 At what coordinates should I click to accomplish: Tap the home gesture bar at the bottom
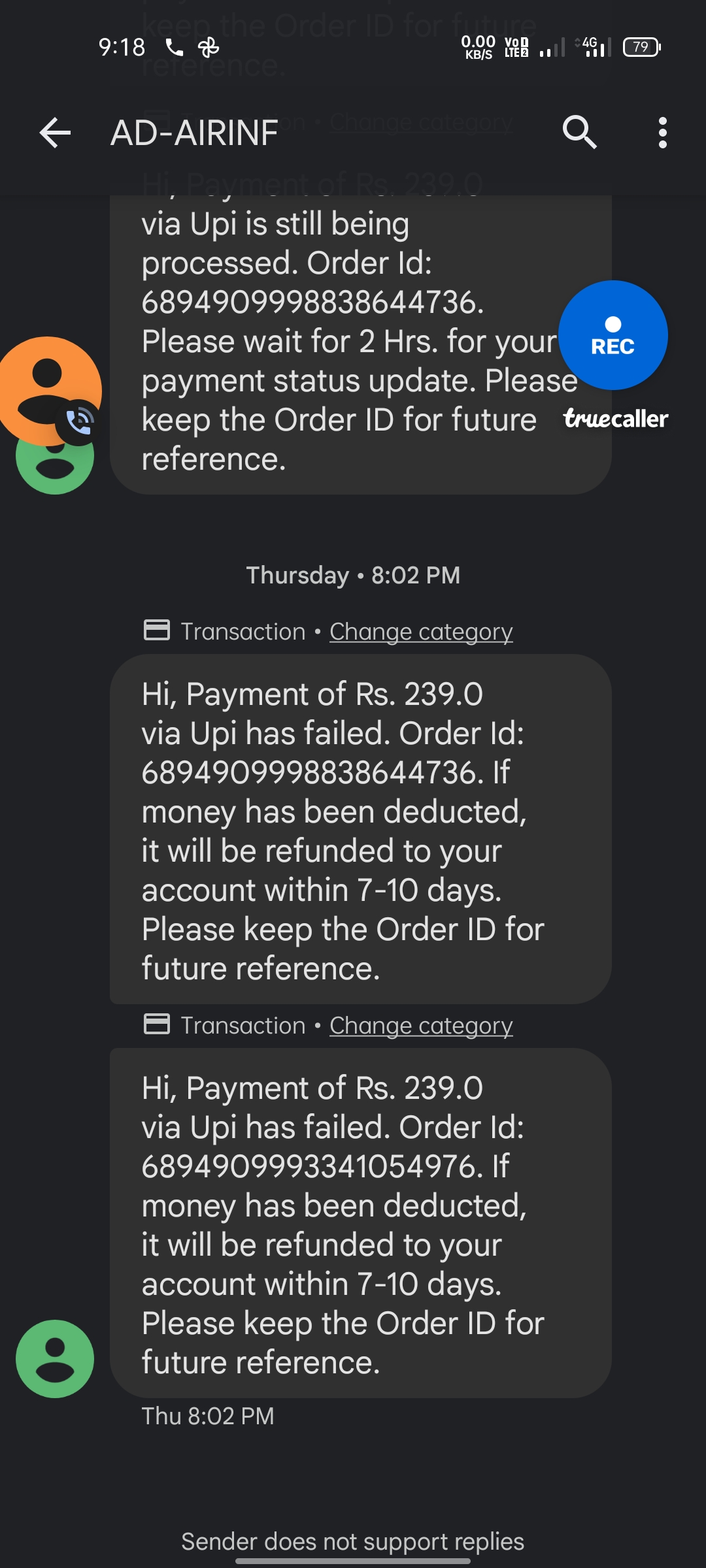tap(353, 1561)
